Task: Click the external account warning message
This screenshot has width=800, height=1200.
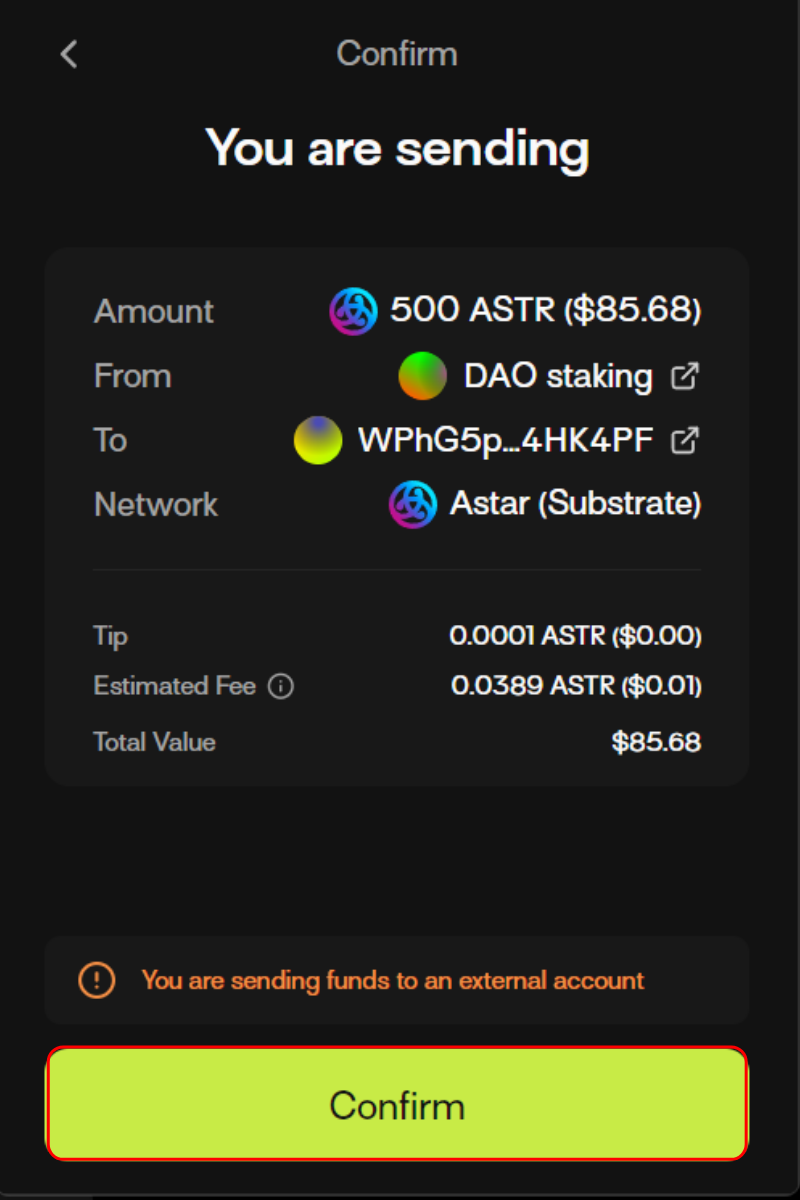Action: click(392, 980)
